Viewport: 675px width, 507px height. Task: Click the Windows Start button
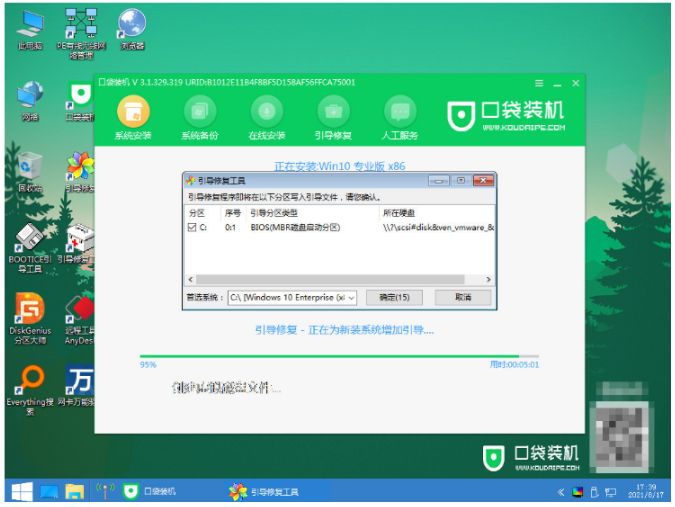click(20, 491)
